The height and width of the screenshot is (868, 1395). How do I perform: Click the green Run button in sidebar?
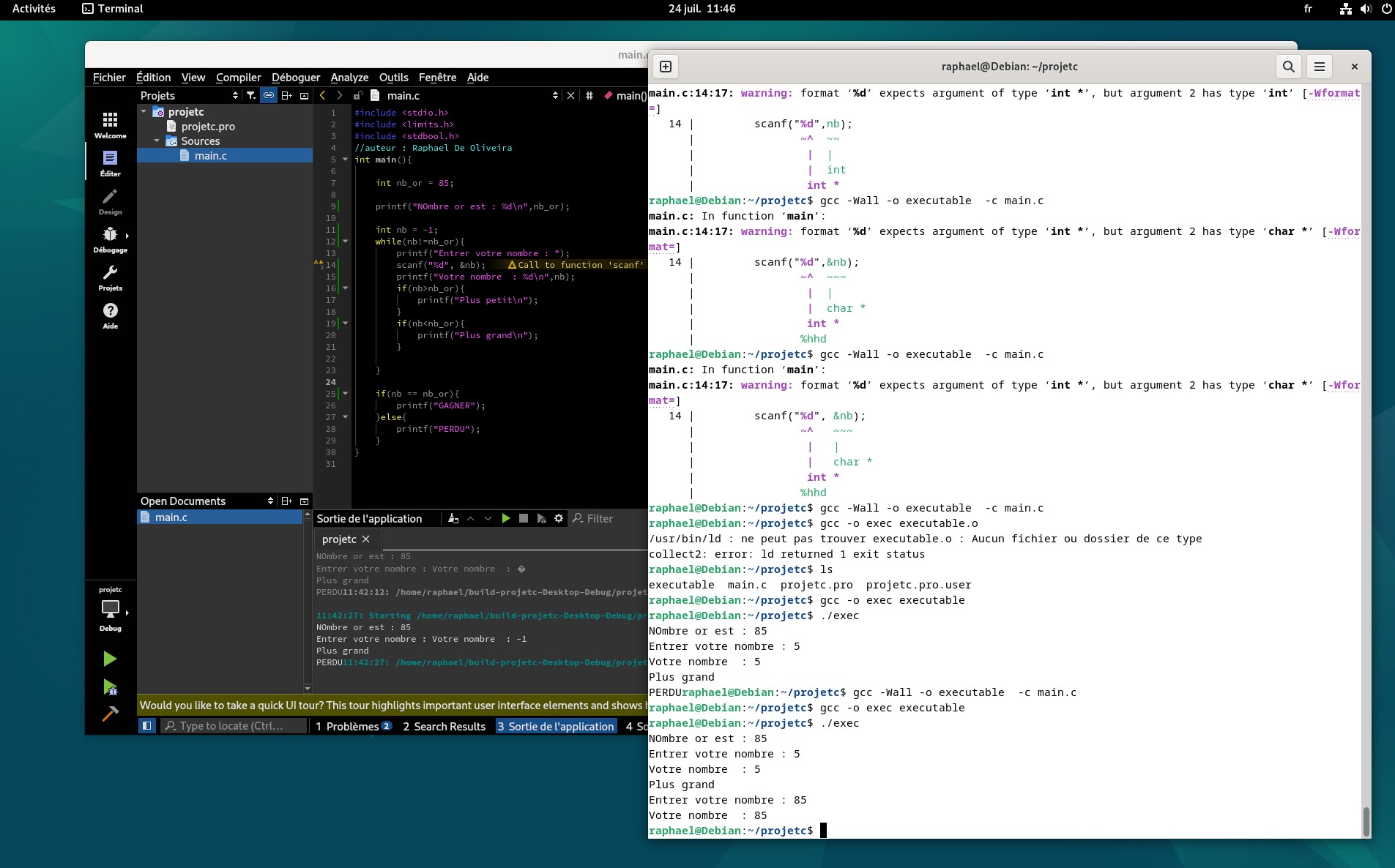coord(110,659)
